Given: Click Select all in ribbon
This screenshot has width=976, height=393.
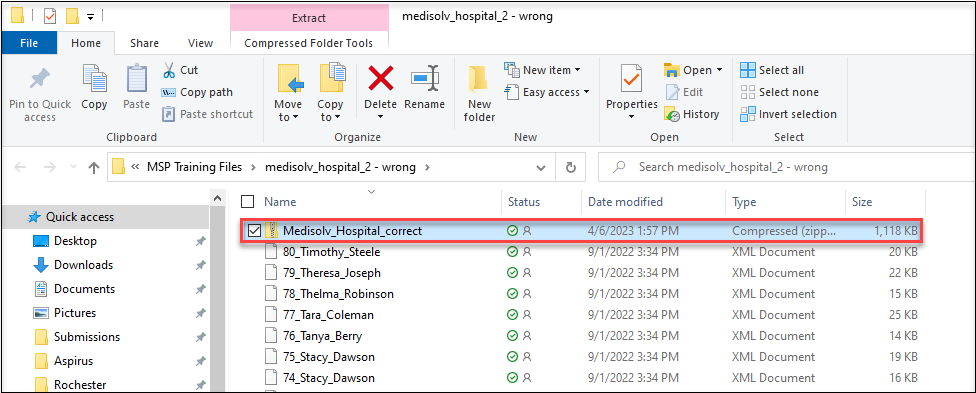Looking at the screenshot, I should point(772,70).
